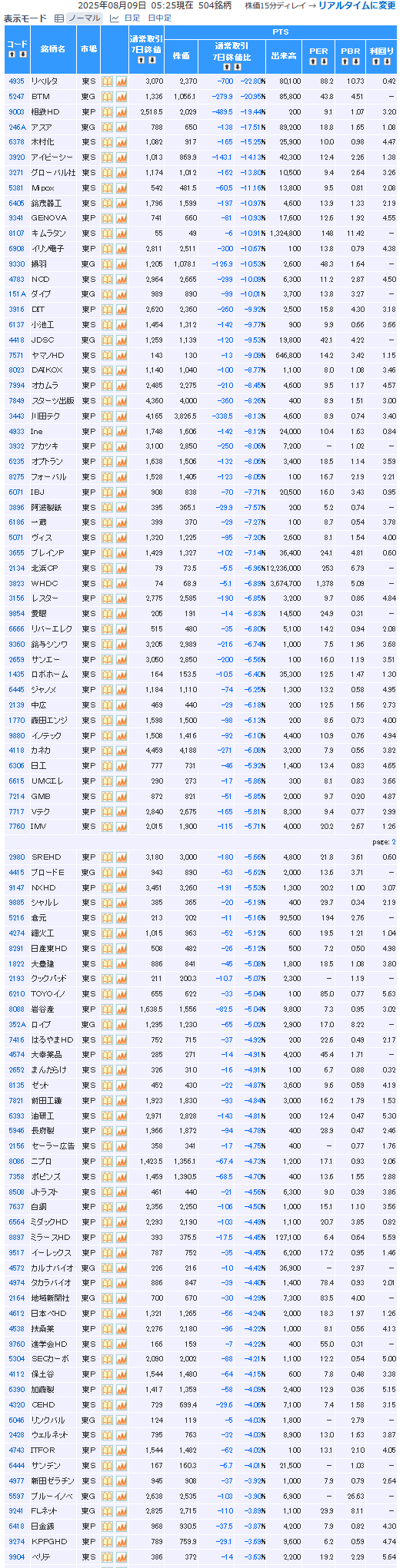Open stock code link 246A アスア

pyautogui.click(x=17, y=128)
